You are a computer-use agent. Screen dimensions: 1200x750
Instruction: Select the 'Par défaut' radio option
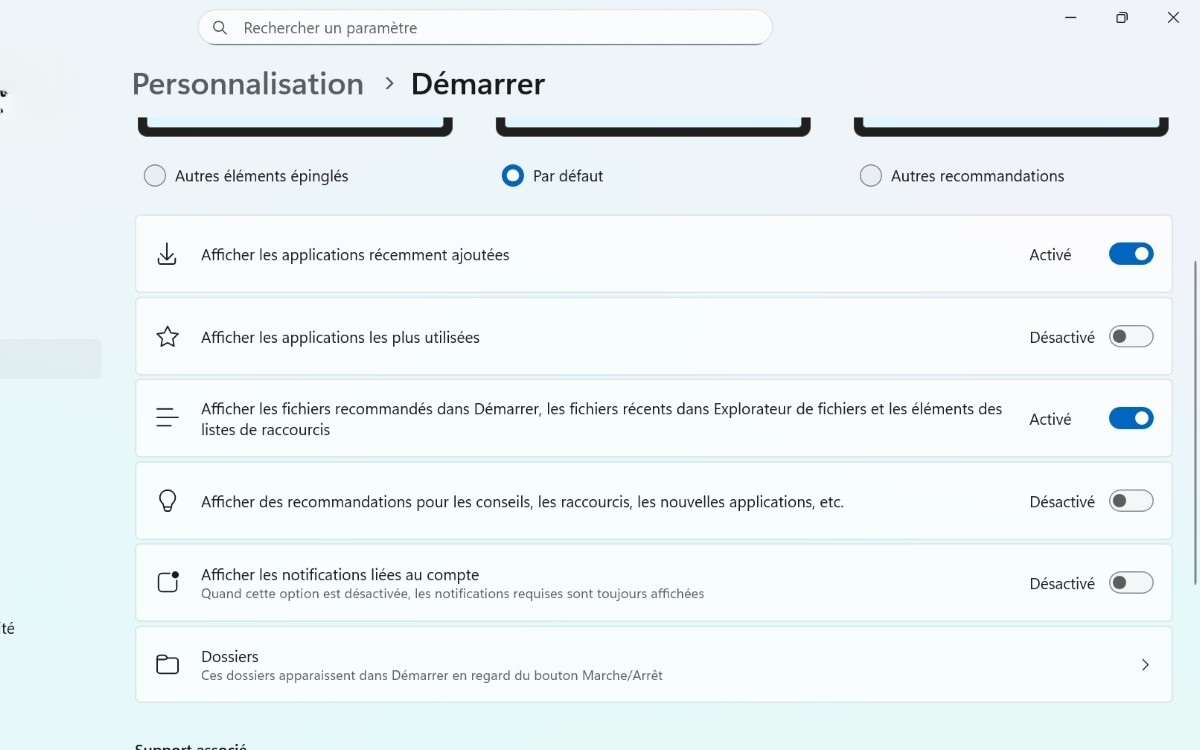pyautogui.click(x=512, y=175)
